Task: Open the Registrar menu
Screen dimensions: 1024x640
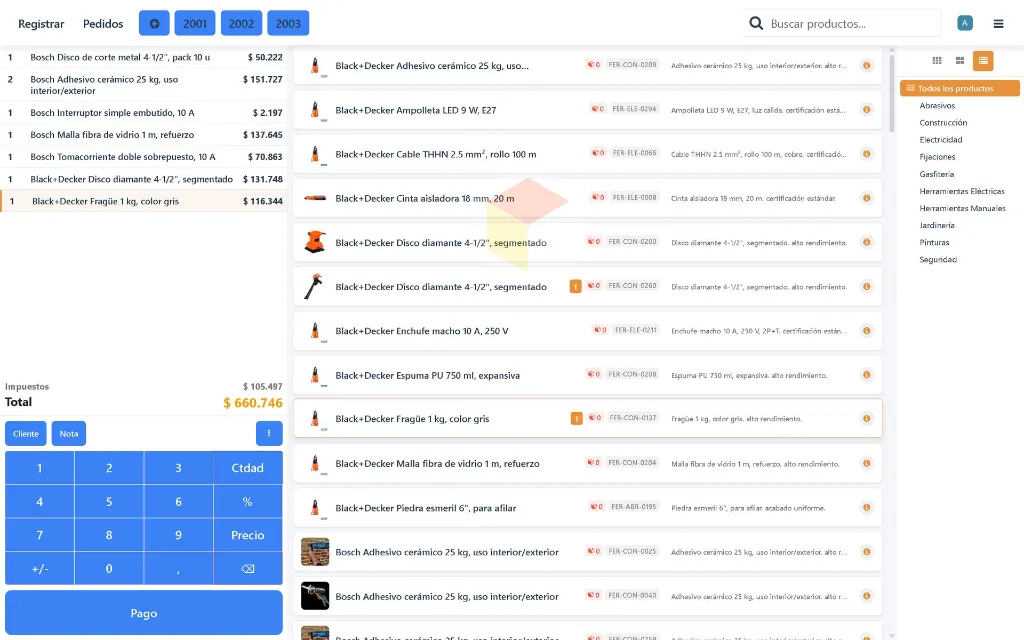Action: coord(41,24)
